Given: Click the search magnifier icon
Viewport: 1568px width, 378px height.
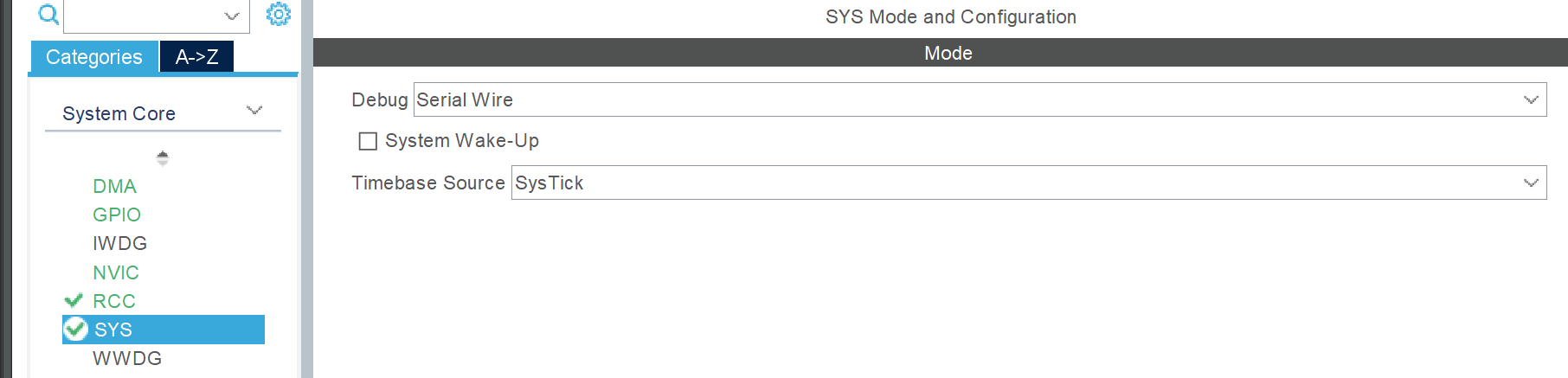Looking at the screenshot, I should click(x=49, y=14).
